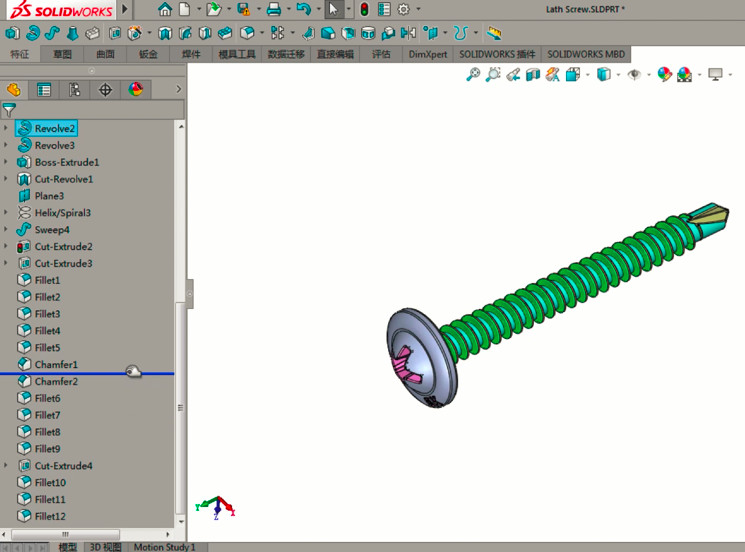Screen dimensions: 745x552
Task: Undo the last action
Action: (304, 9)
